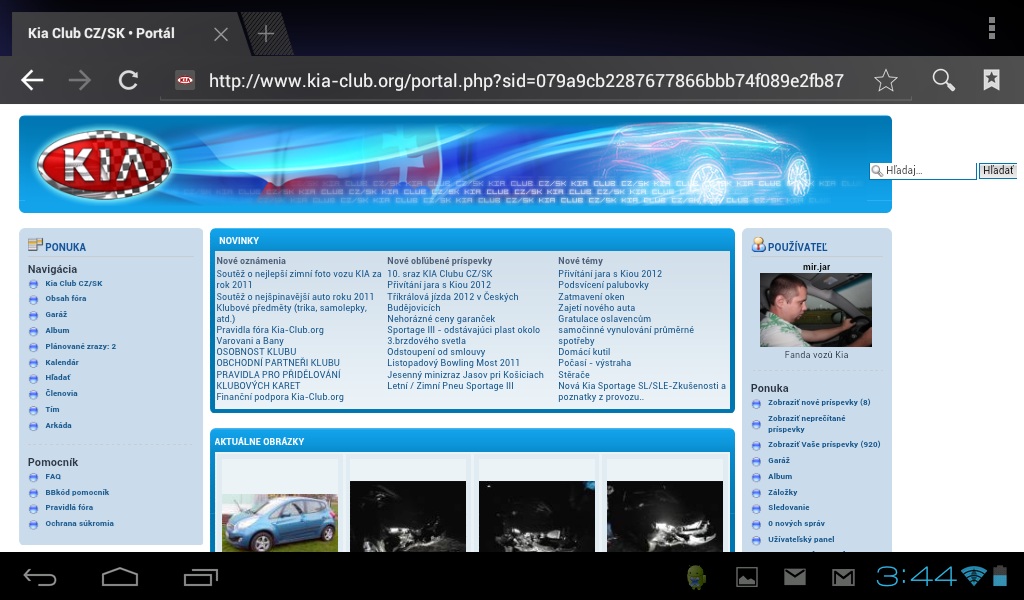Screen dimensions: 1024x600
Task: Reload the page with the refresh icon
Action: (128, 80)
